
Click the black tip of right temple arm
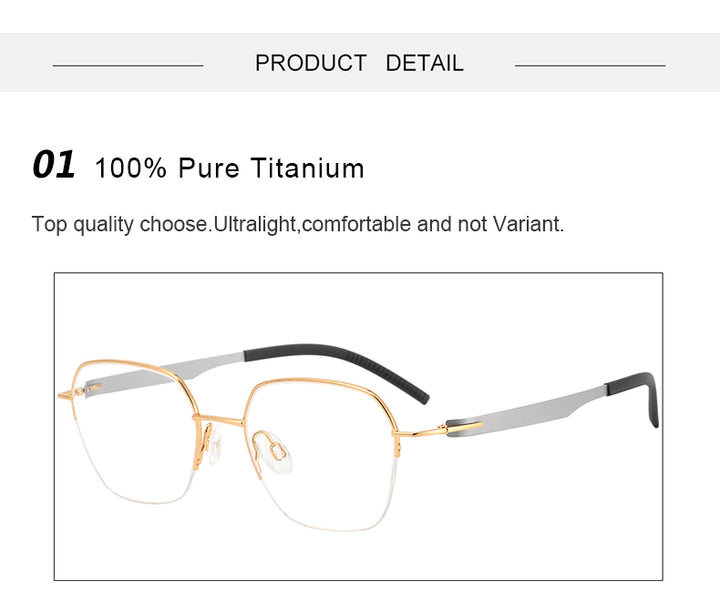coord(636,397)
